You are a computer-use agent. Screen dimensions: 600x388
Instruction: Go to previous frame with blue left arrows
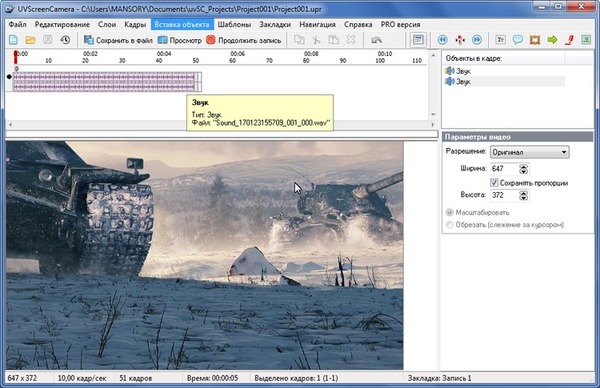[443, 40]
